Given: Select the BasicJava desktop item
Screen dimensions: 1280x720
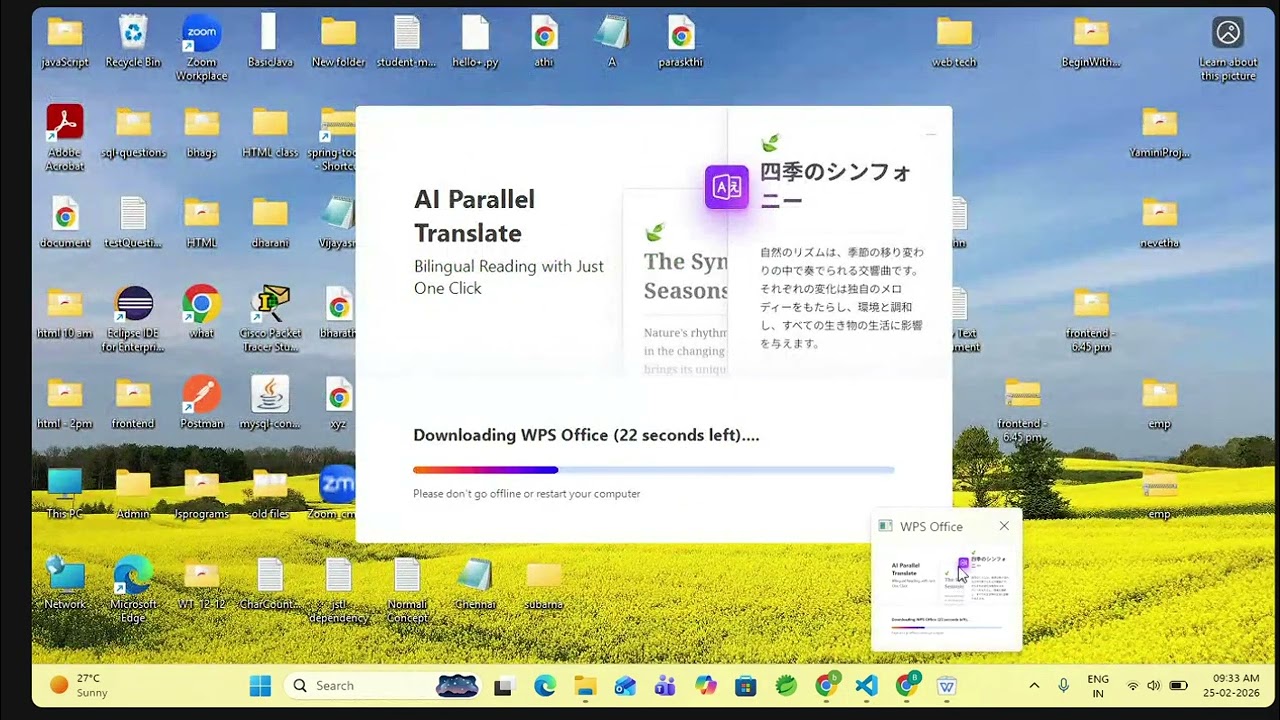Looking at the screenshot, I should 270,42.
